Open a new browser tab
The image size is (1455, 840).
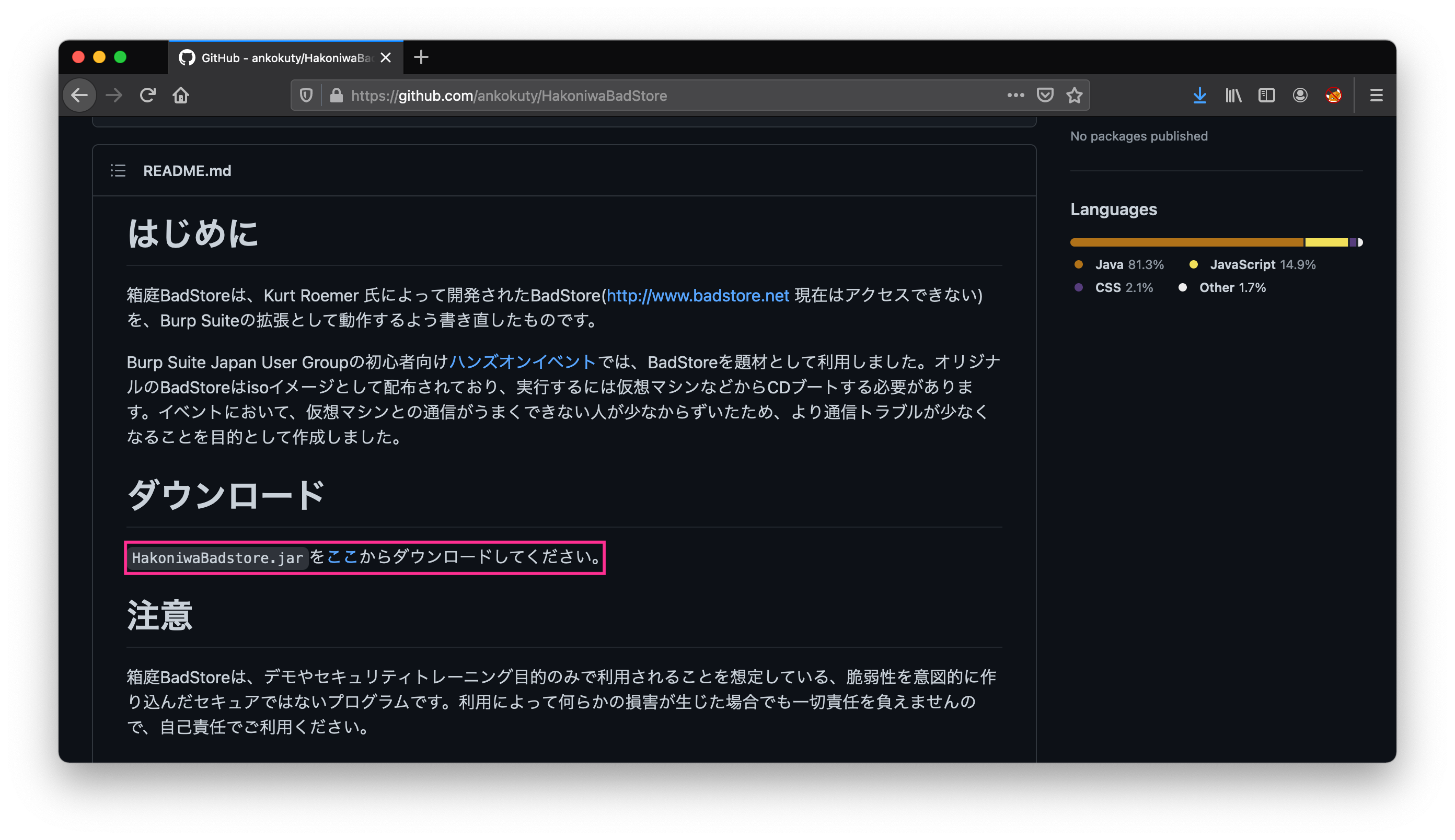click(x=421, y=57)
